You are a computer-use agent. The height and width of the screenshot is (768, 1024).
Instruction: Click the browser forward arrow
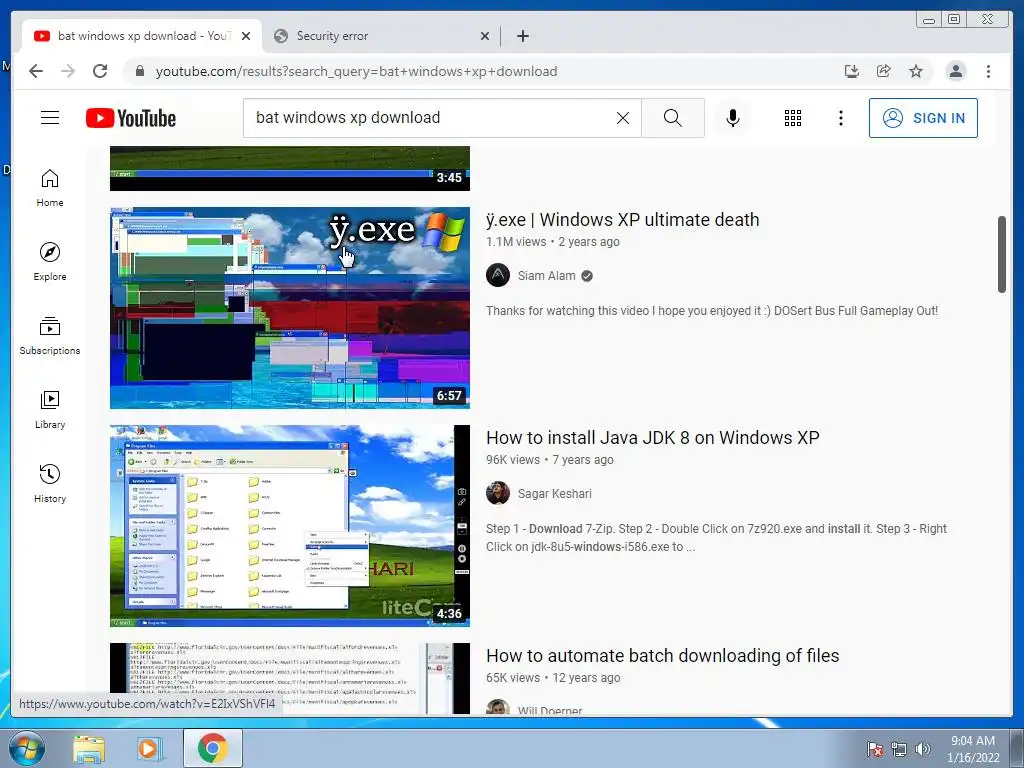coord(68,71)
